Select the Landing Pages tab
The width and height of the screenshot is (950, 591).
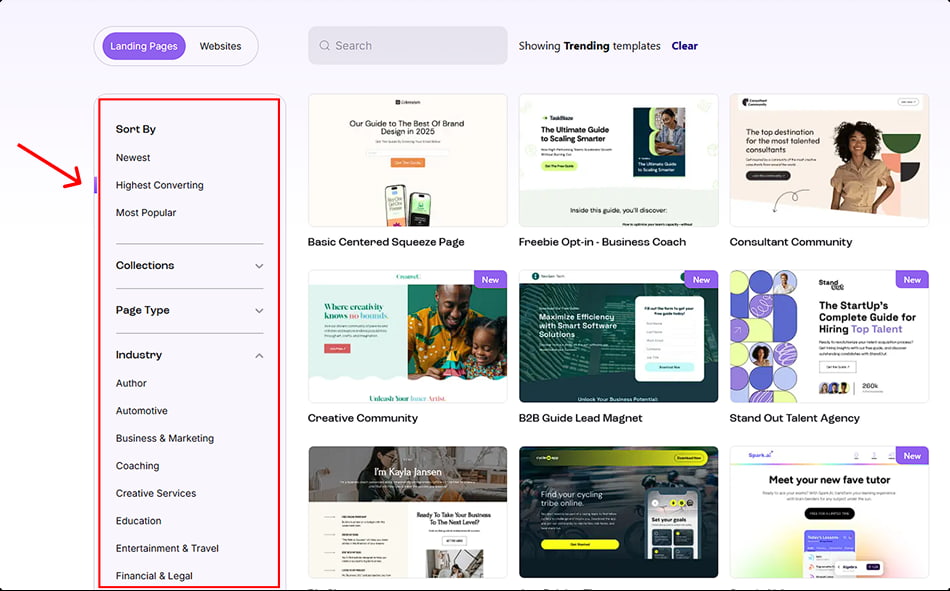[x=141, y=45]
